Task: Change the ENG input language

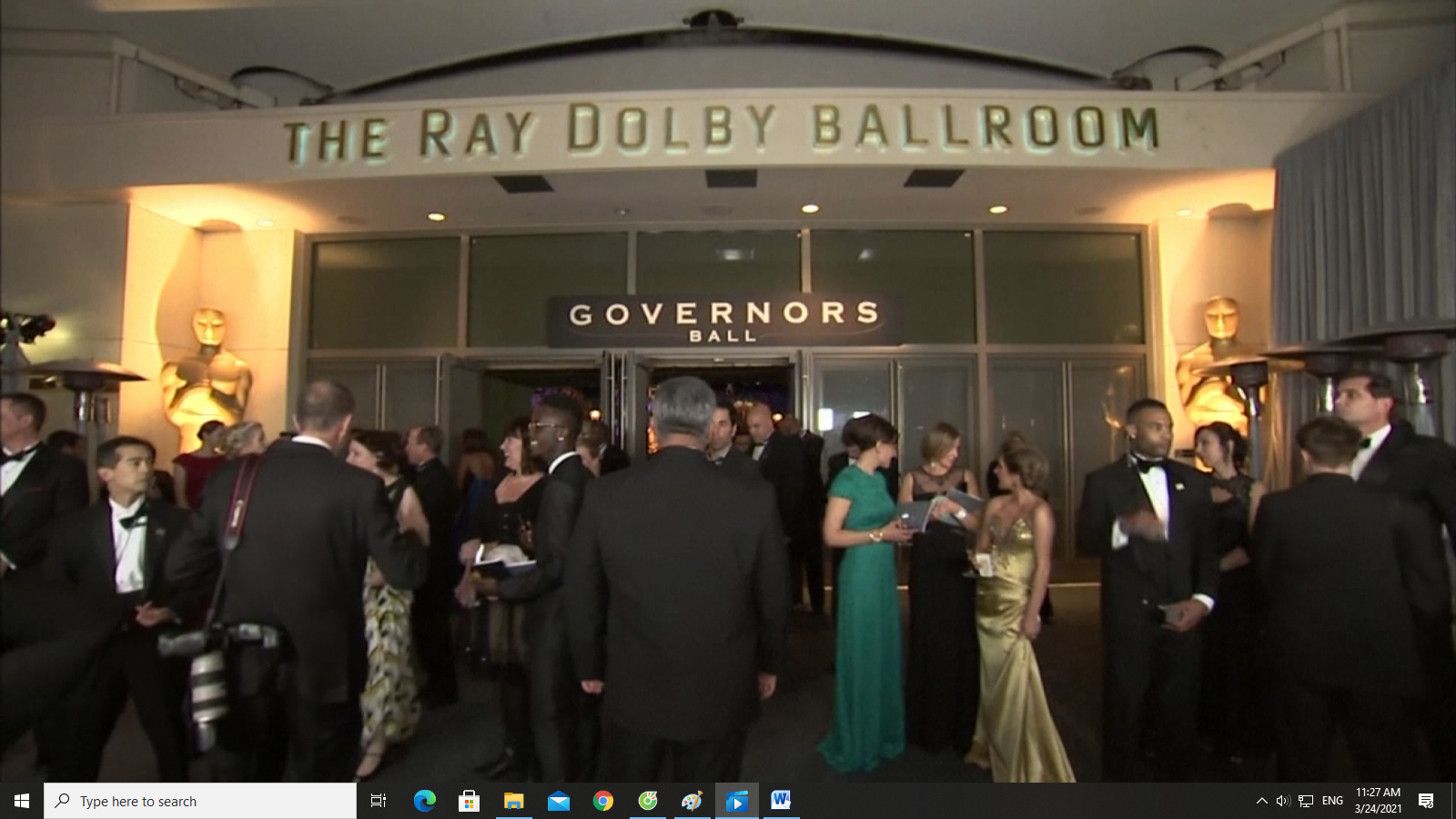Action: [x=1332, y=801]
